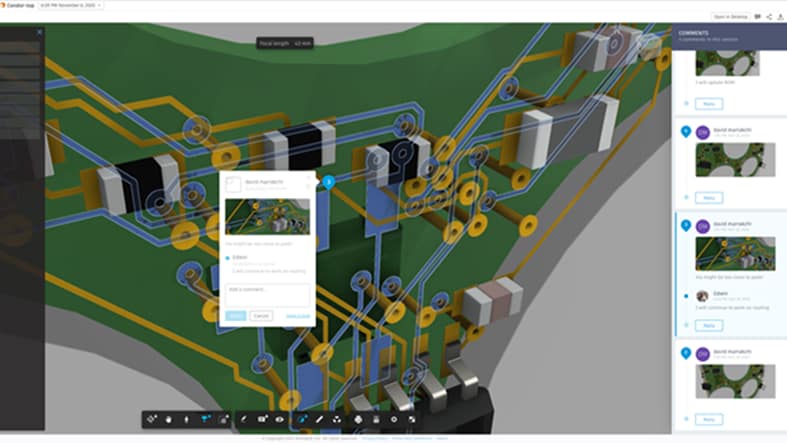Click the purple avatar on second comment card

[x=703, y=132]
